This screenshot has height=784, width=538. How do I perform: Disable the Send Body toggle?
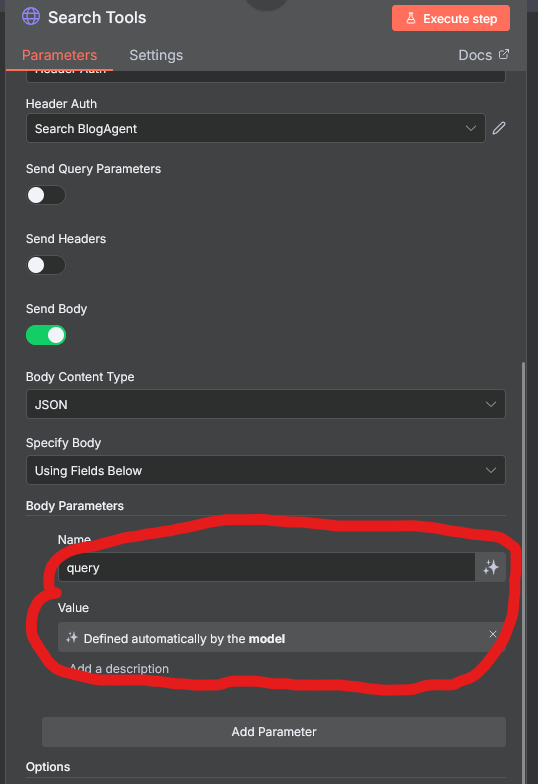(46, 335)
